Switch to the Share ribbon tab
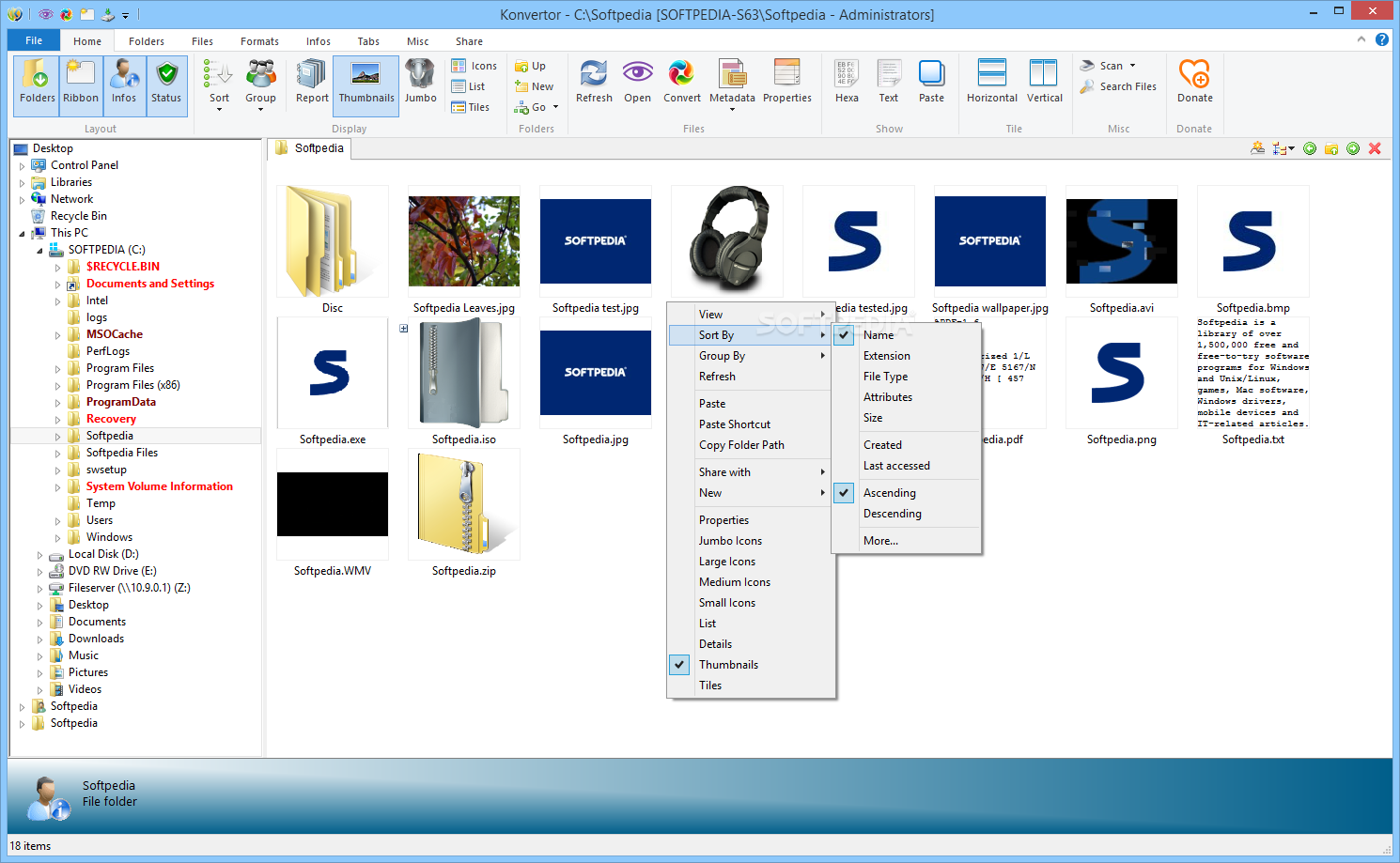The height and width of the screenshot is (863, 1400). pos(469,41)
